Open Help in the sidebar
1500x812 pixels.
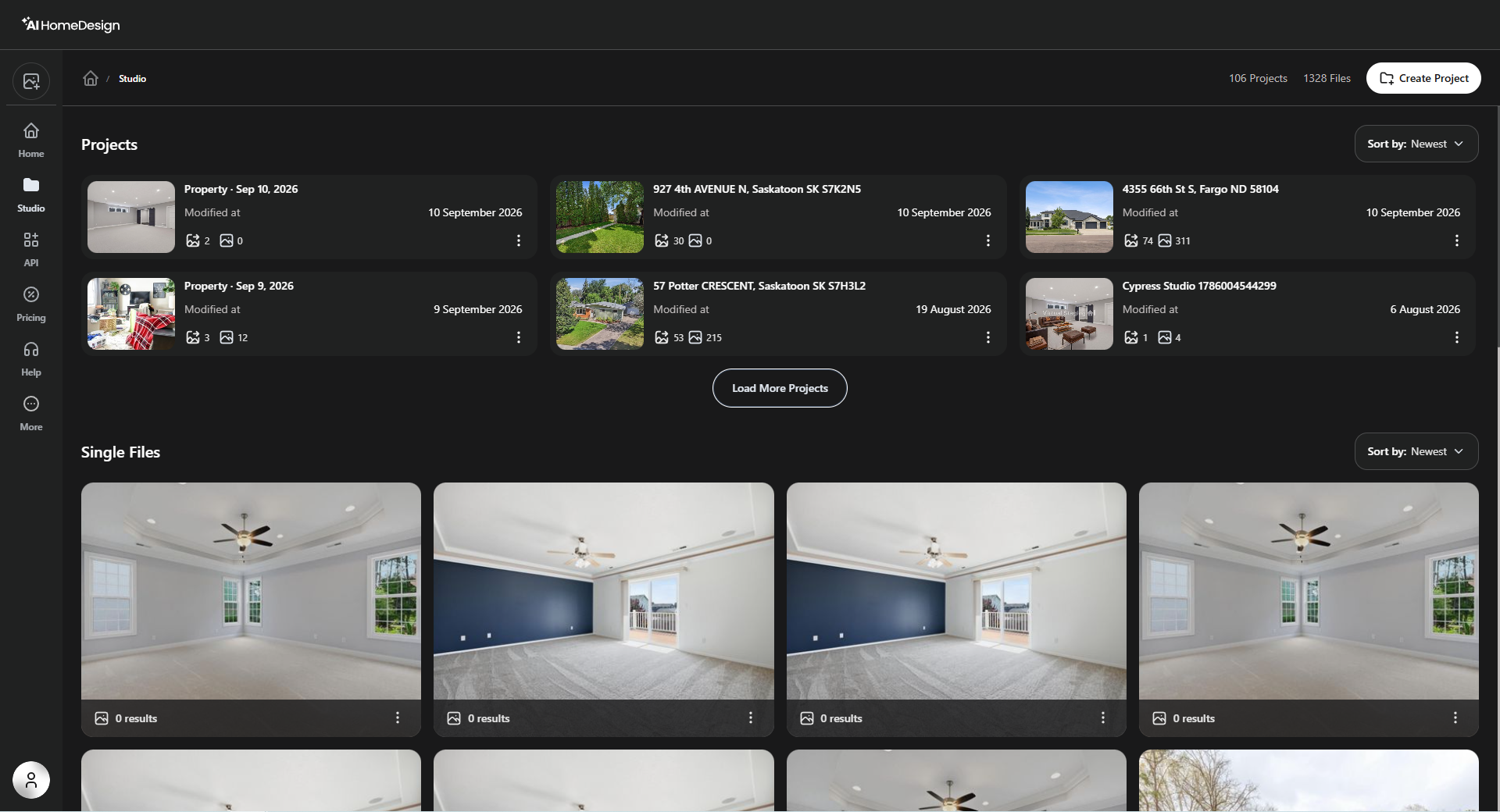point(31,359)
